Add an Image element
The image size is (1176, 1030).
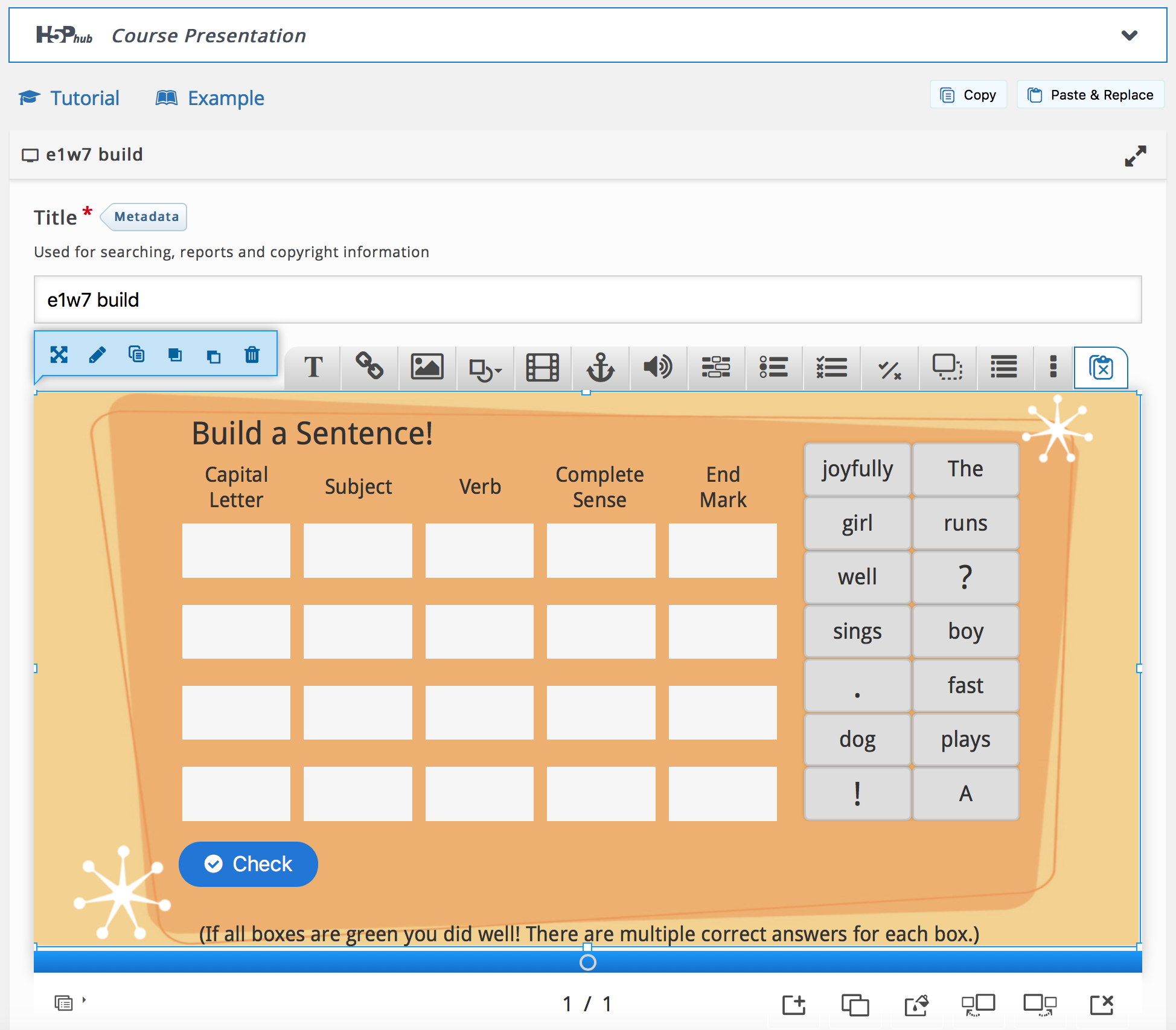tap(427, 367)
